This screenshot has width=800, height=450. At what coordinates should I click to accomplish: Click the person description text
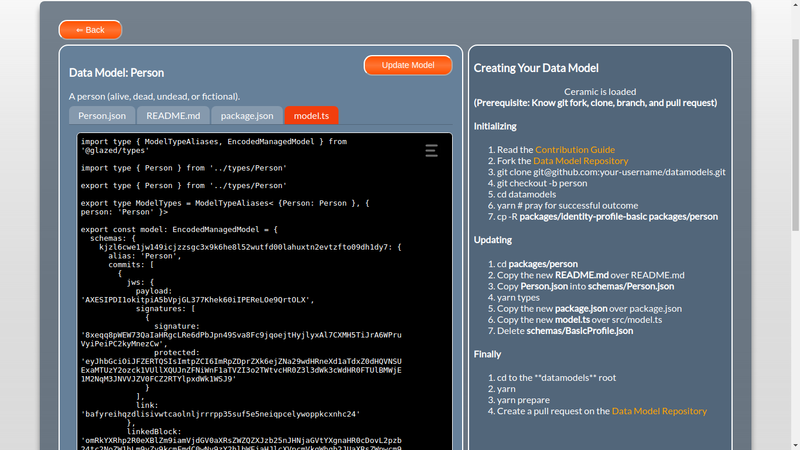154,96
